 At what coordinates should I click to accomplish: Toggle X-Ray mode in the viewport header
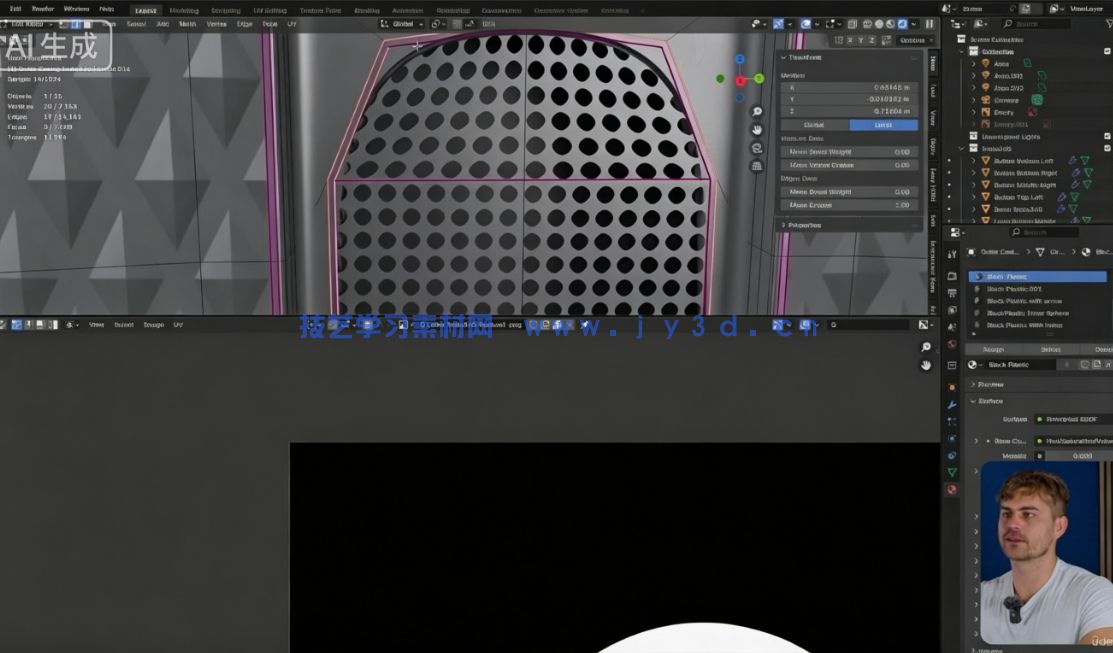[x=851, y=23]
